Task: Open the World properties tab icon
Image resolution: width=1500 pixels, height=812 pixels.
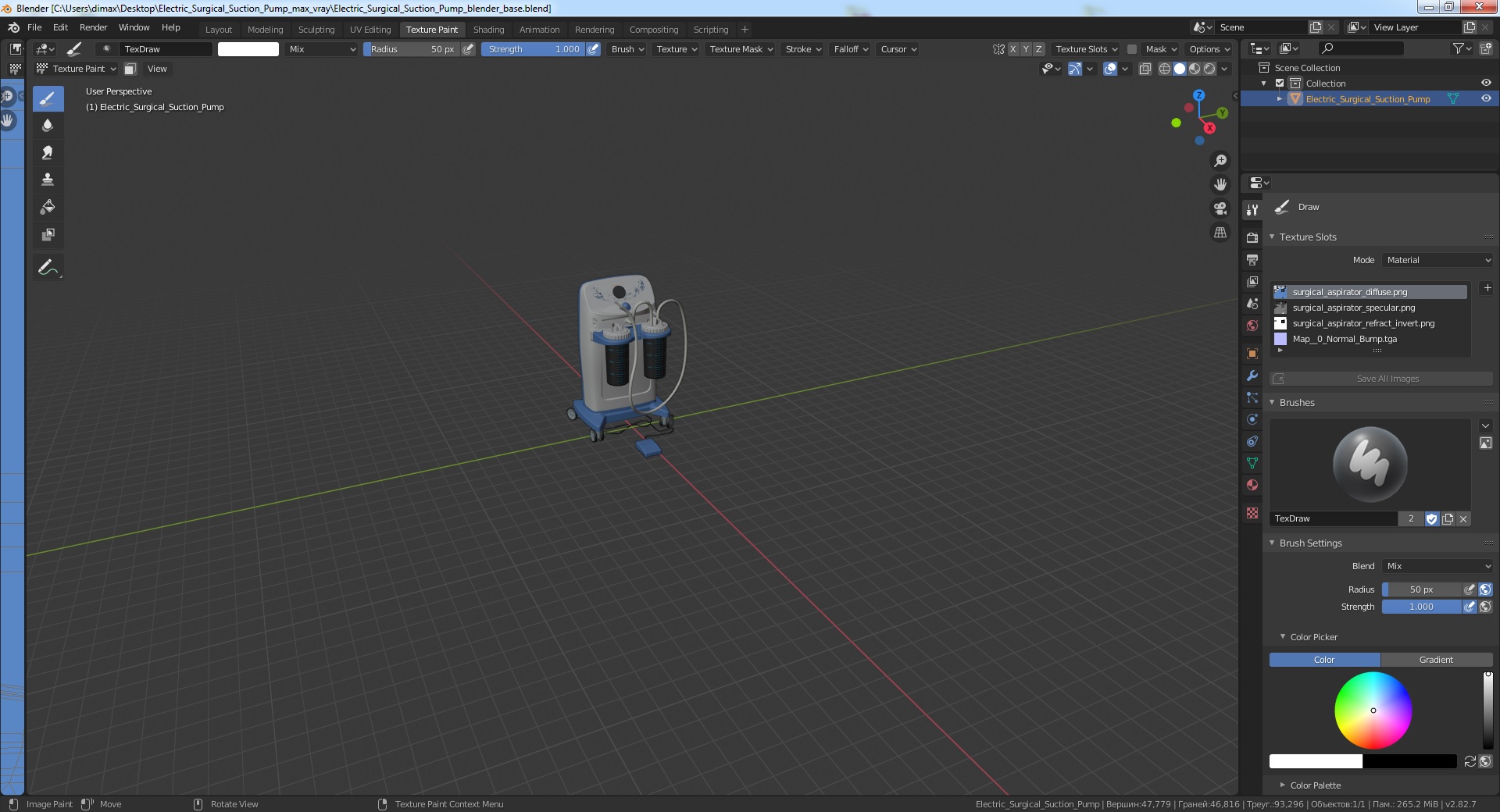Action: coord(1252,326)
